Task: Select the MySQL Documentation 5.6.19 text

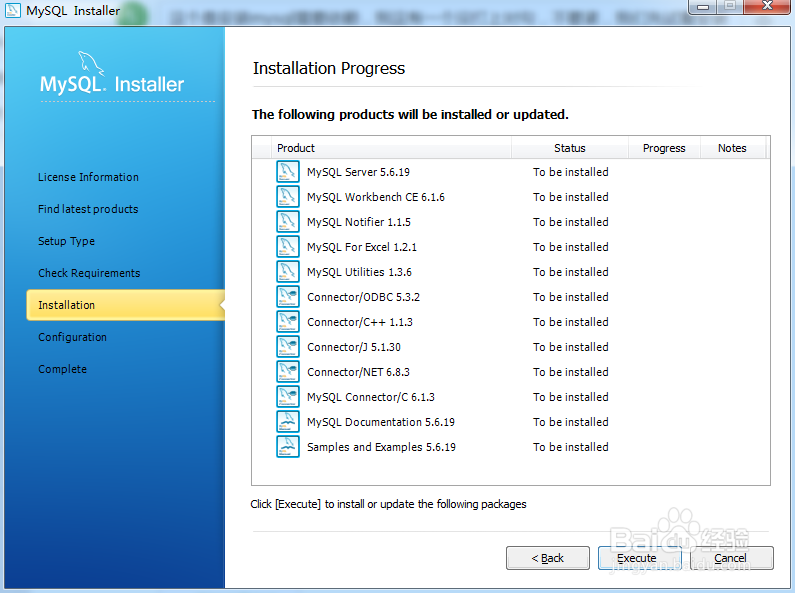Action: pos(381,422)
